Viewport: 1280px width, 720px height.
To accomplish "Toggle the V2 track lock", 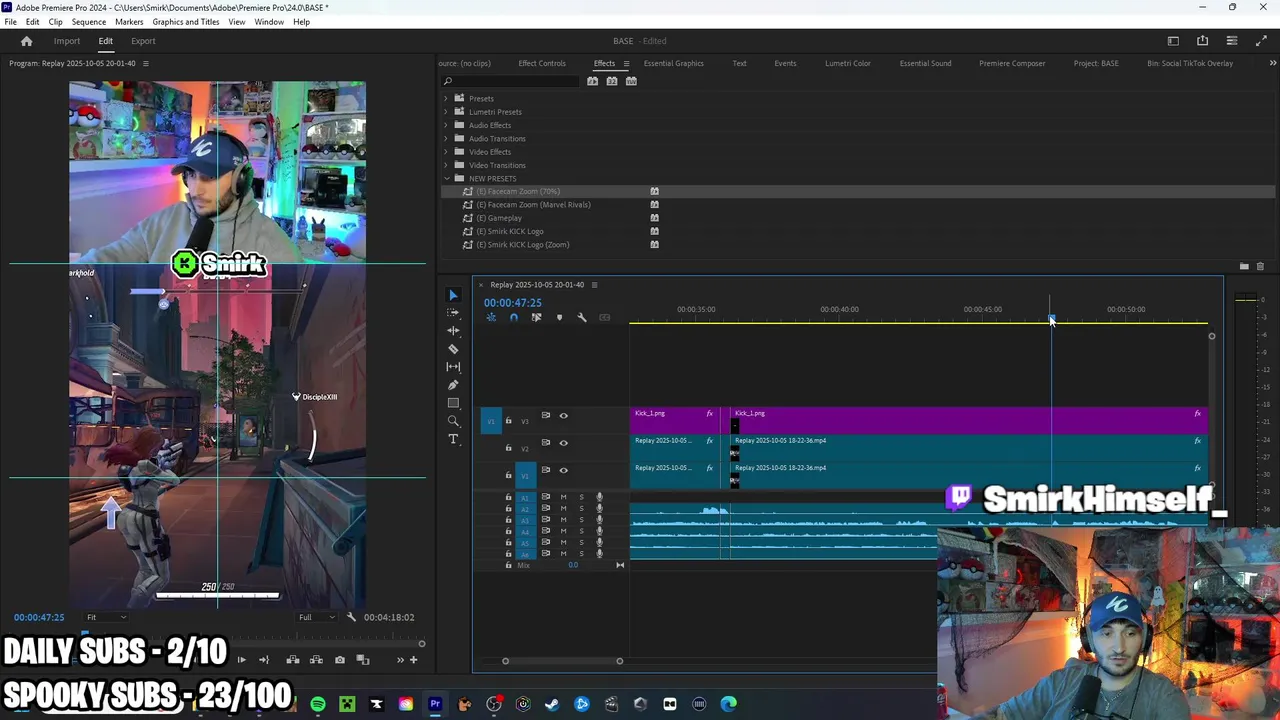I will [x=508, y=448].
